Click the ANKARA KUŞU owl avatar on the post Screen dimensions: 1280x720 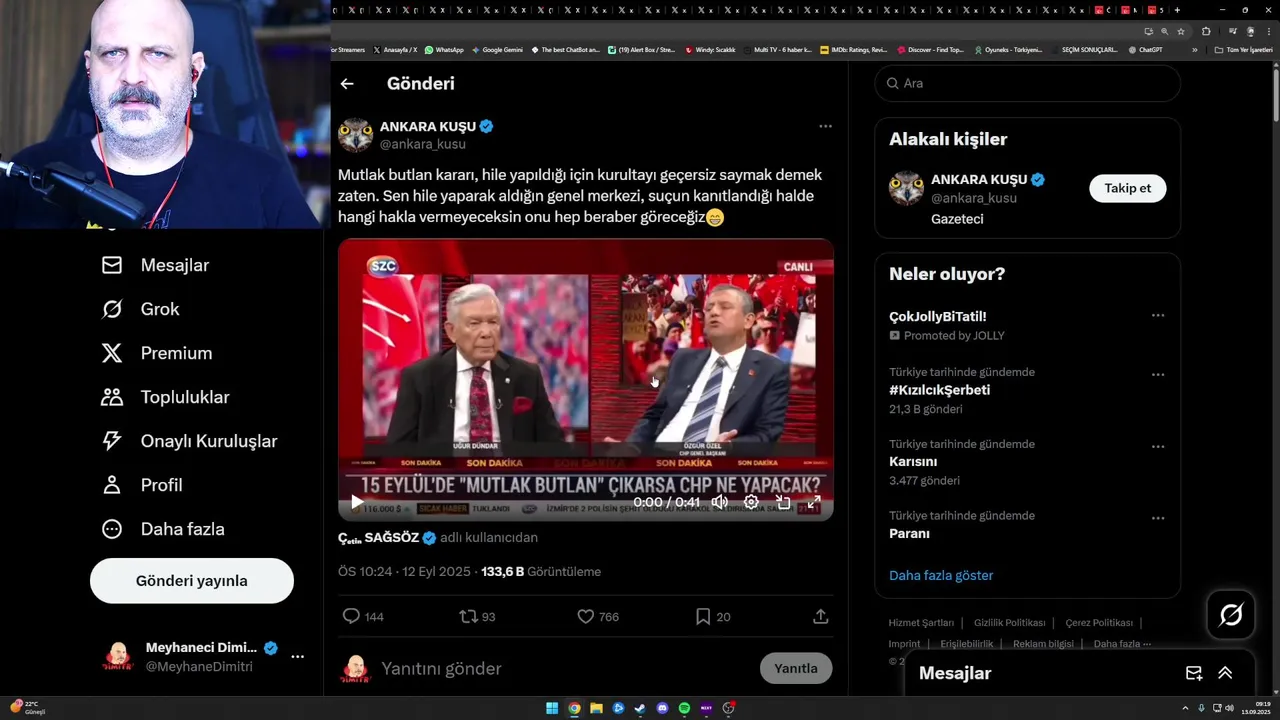pos(355,135)
